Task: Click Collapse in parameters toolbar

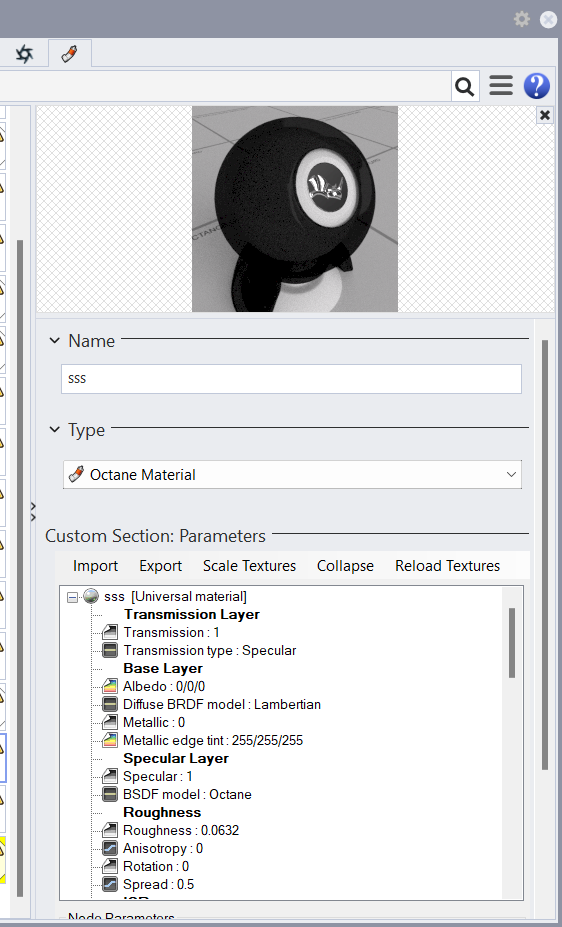Action: pyautogui.click(x=345, y=566)
